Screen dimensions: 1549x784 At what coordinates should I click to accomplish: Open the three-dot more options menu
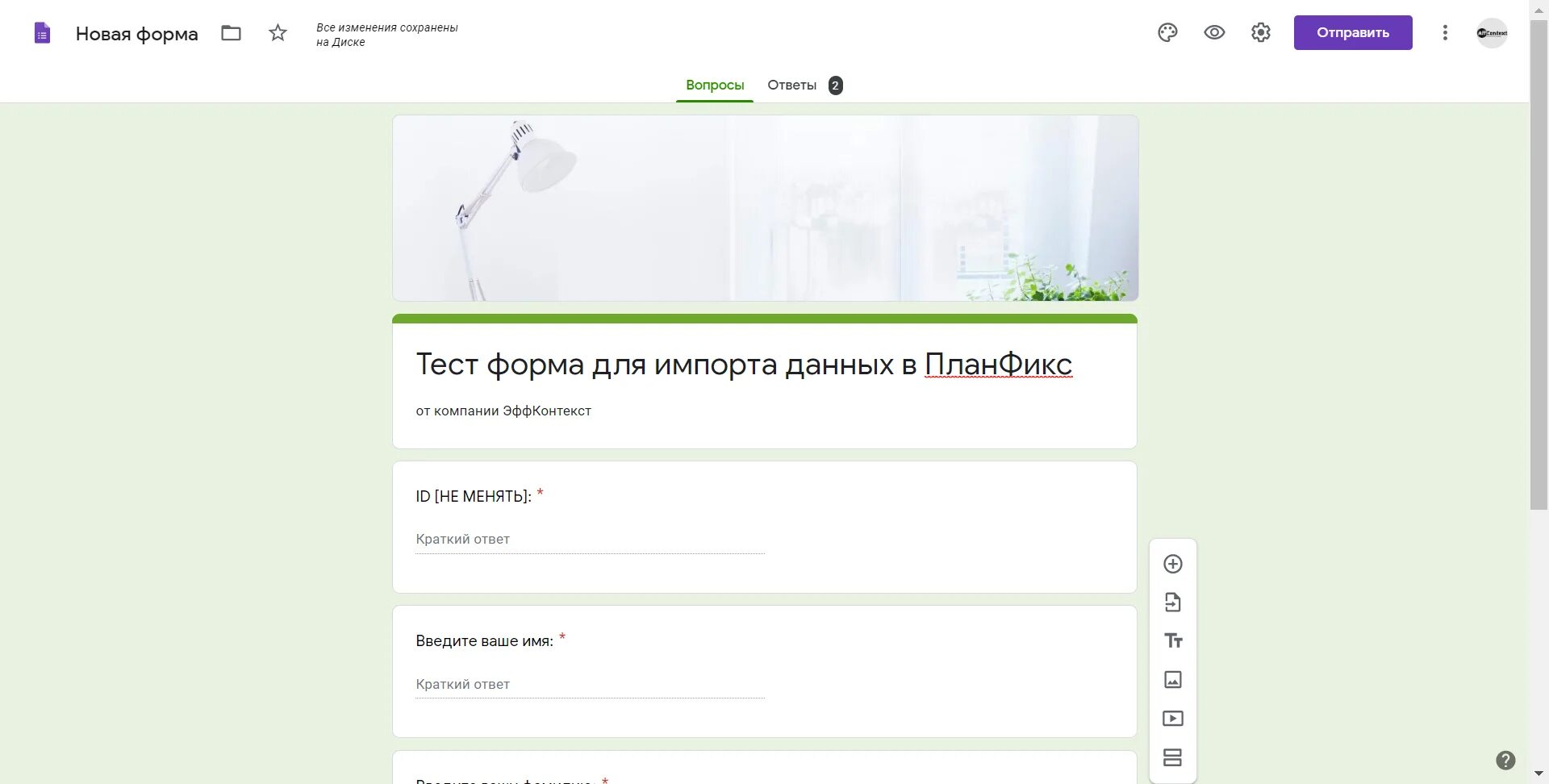[x=1445, y=32]
